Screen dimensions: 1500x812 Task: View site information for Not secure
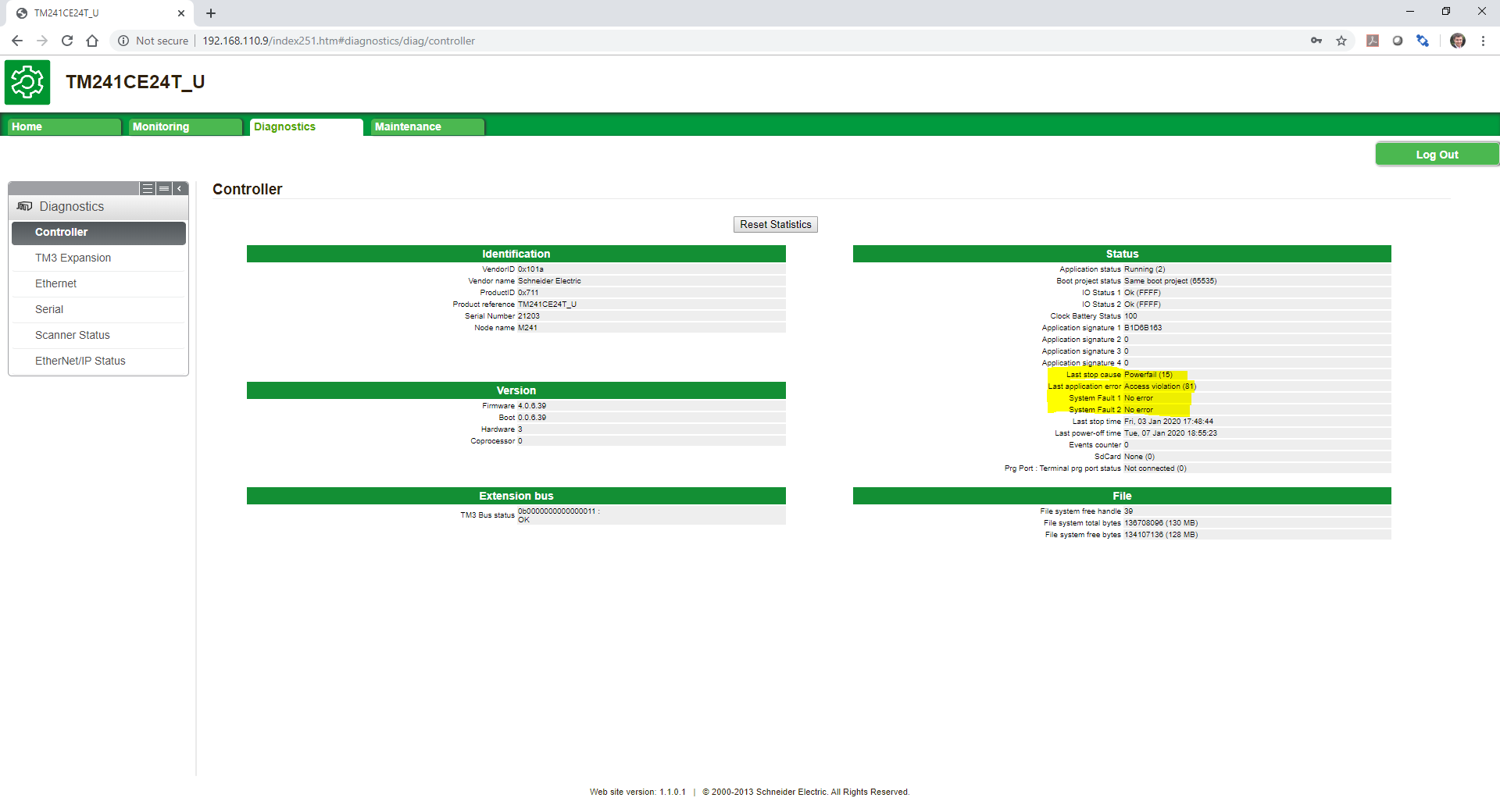[153, 41]
